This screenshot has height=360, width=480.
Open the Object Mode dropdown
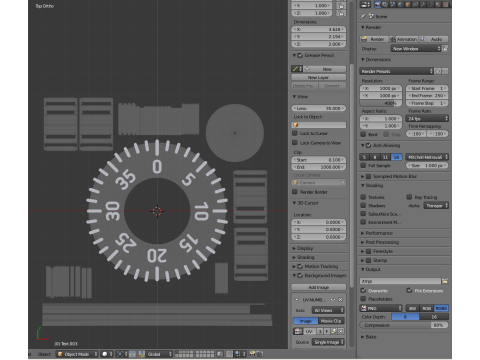[77, 354]
